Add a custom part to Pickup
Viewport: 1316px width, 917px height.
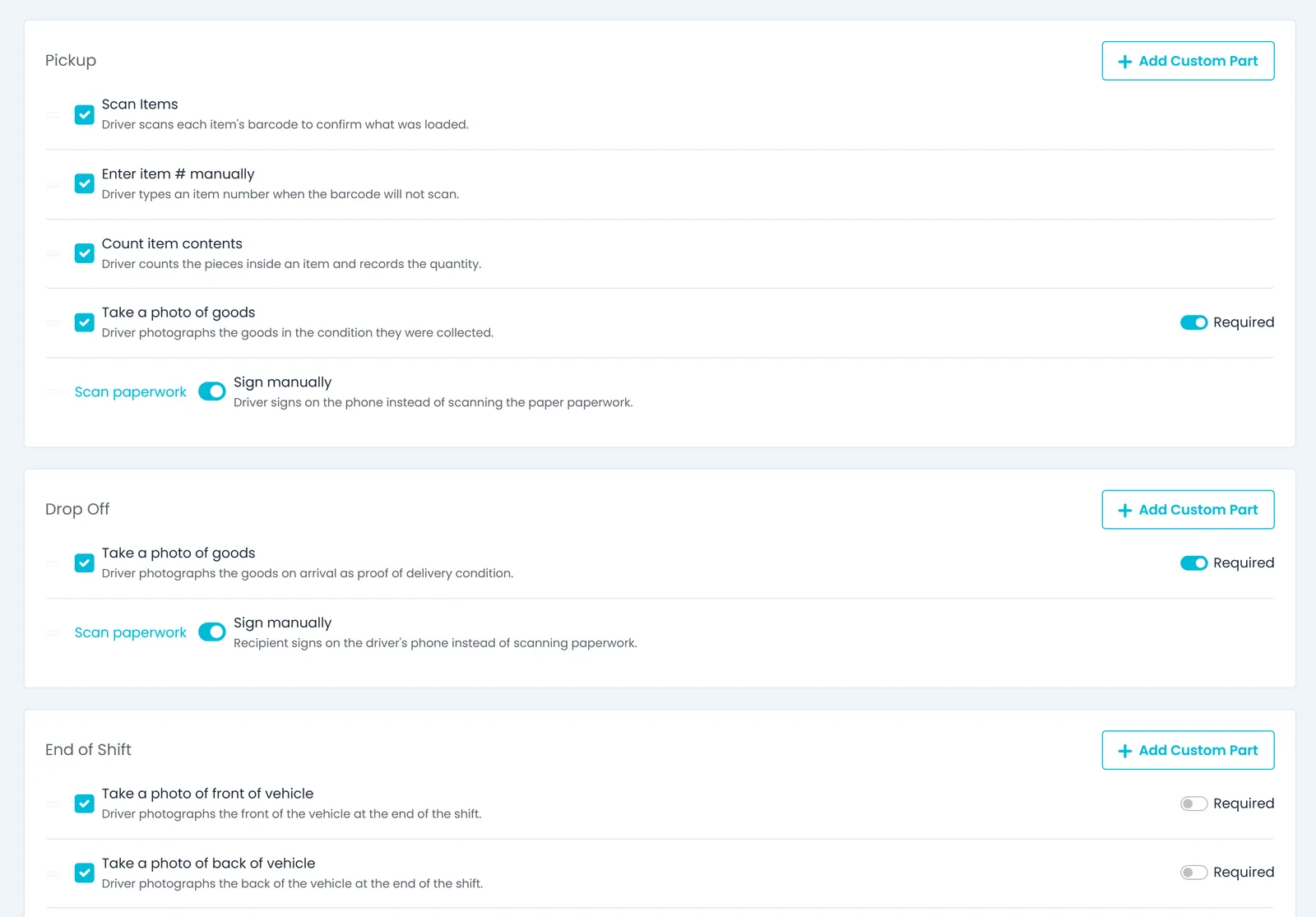pyautogui.click(x=1188, y=61)
